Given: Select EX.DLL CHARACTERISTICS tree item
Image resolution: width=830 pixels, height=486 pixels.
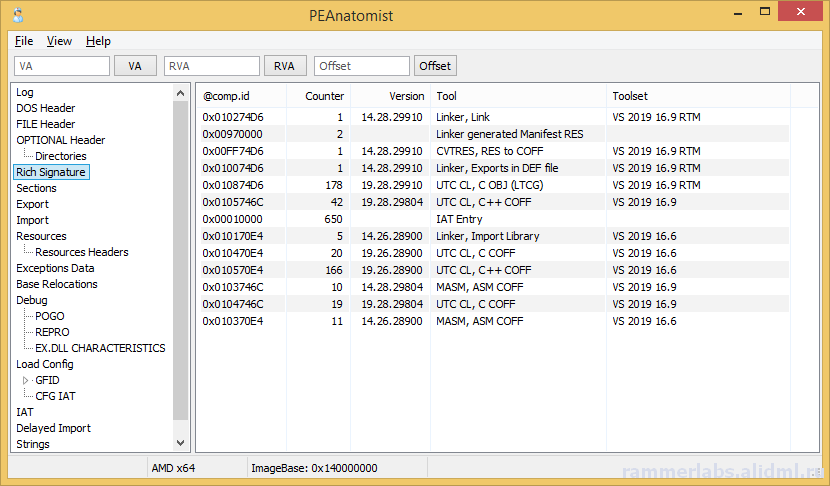Looking at the screenshot, I should (100, 348).
